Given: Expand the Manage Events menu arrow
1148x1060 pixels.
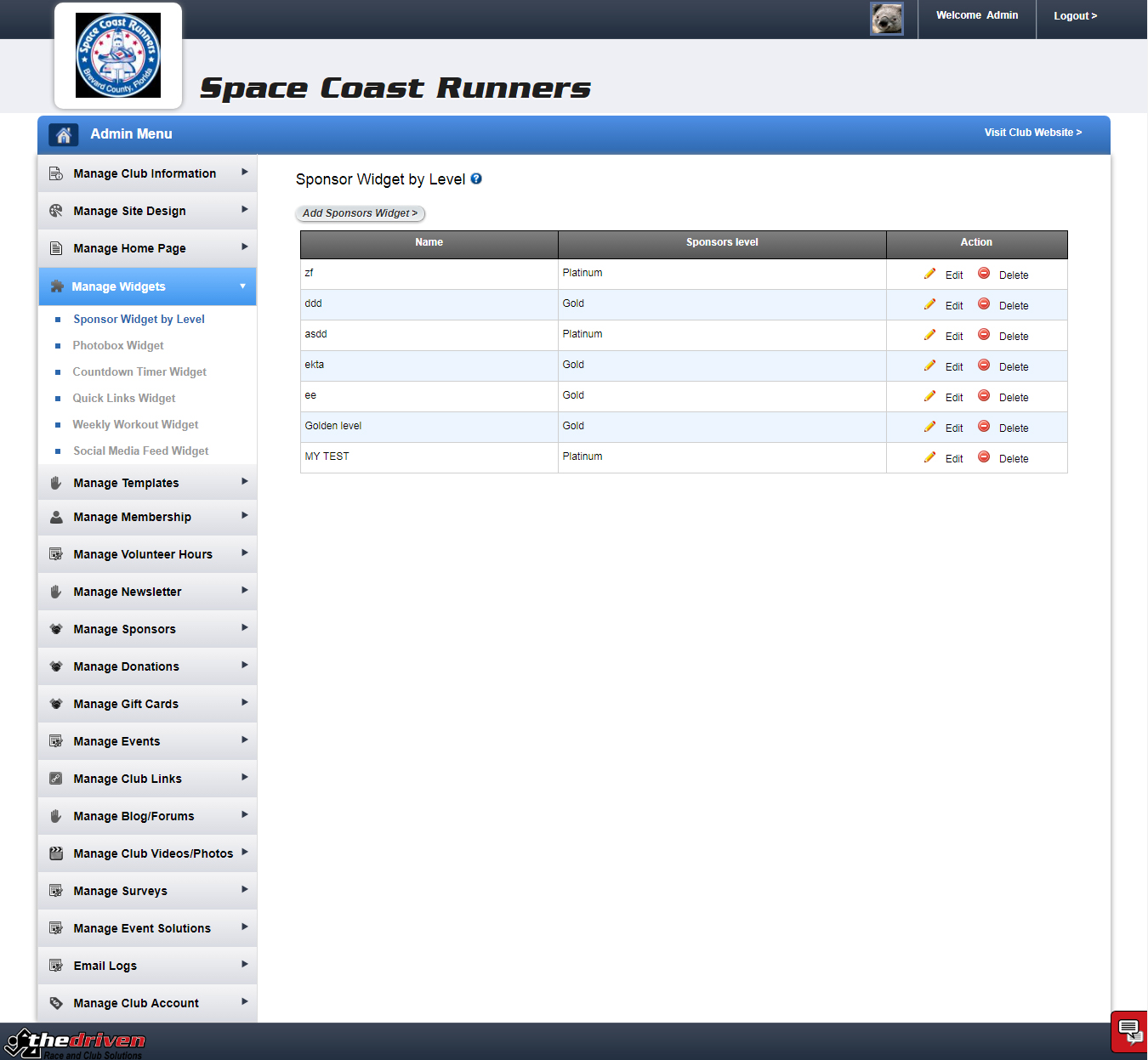Looking at the screenshot, I should [x=244, y=740].
